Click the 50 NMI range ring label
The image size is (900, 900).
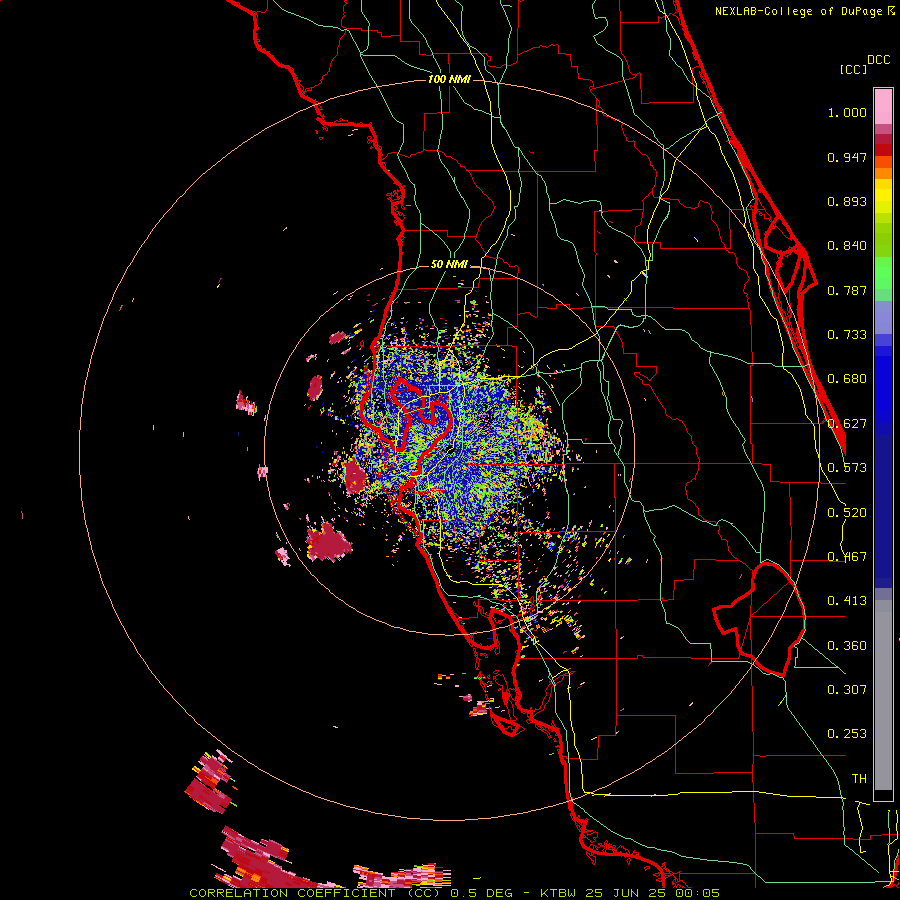click(449, 265)
